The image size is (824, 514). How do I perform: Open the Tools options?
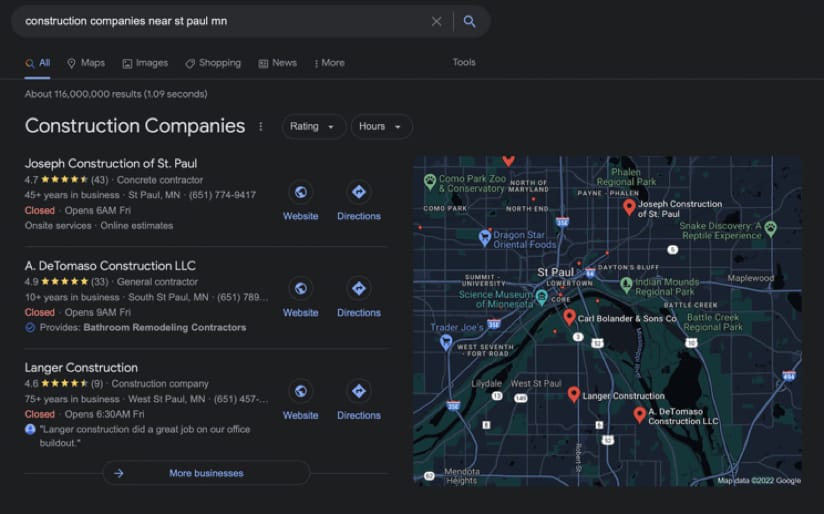coord(464,62)
